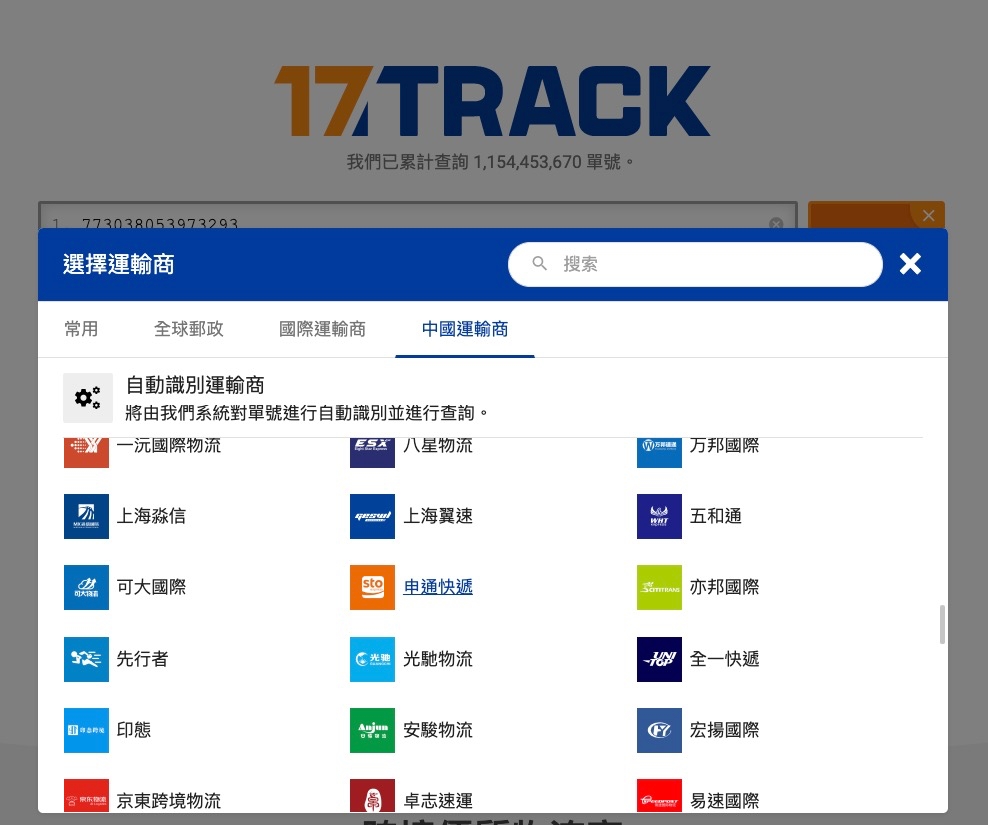Click the 五和通 WHT logo

[x=659, y=516]
